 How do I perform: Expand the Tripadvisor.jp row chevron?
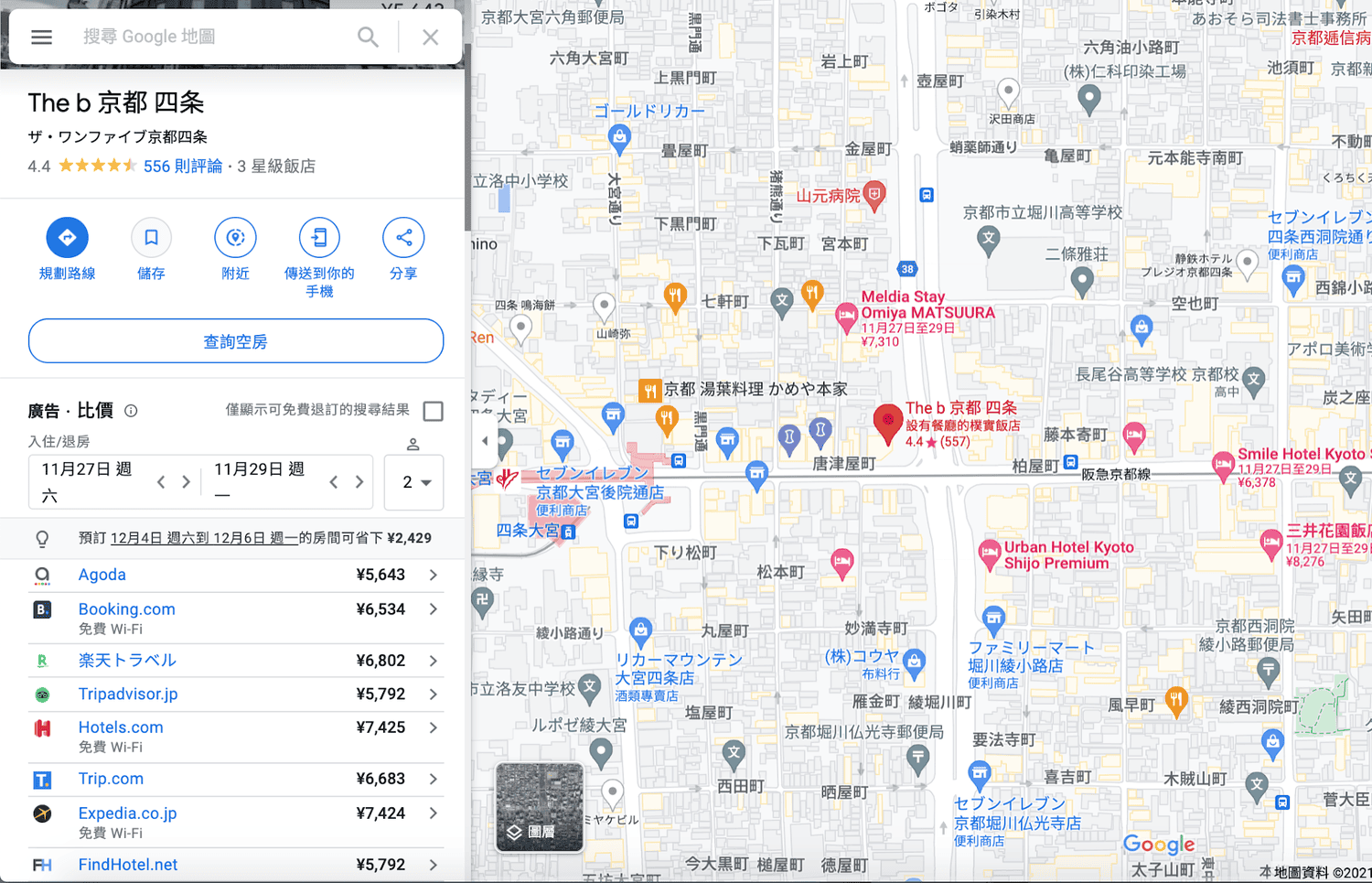pos(434,695)
